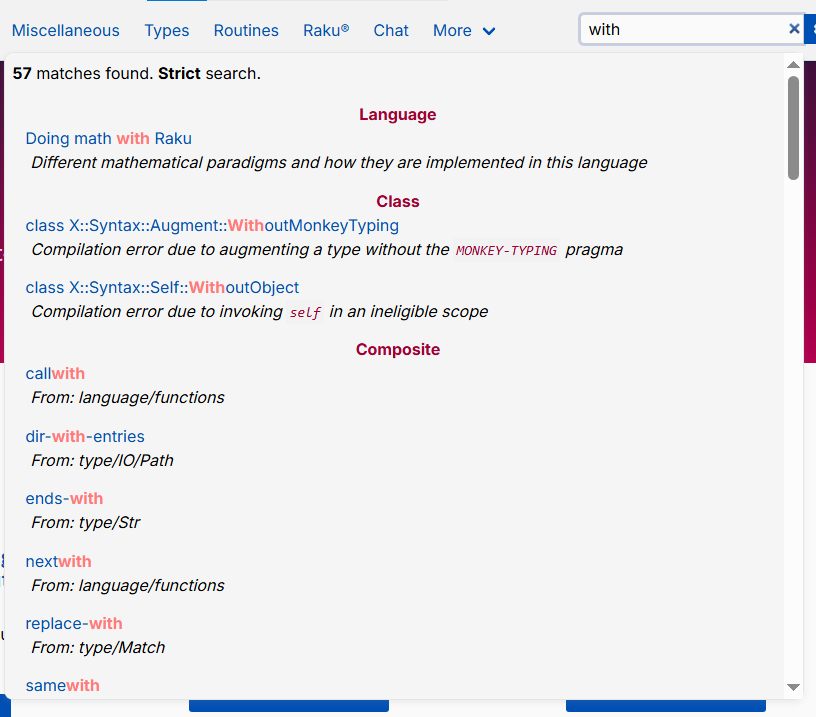The image size is (816, 717).
Task: Click the search input containing "with"
Action: pos(692,29)
